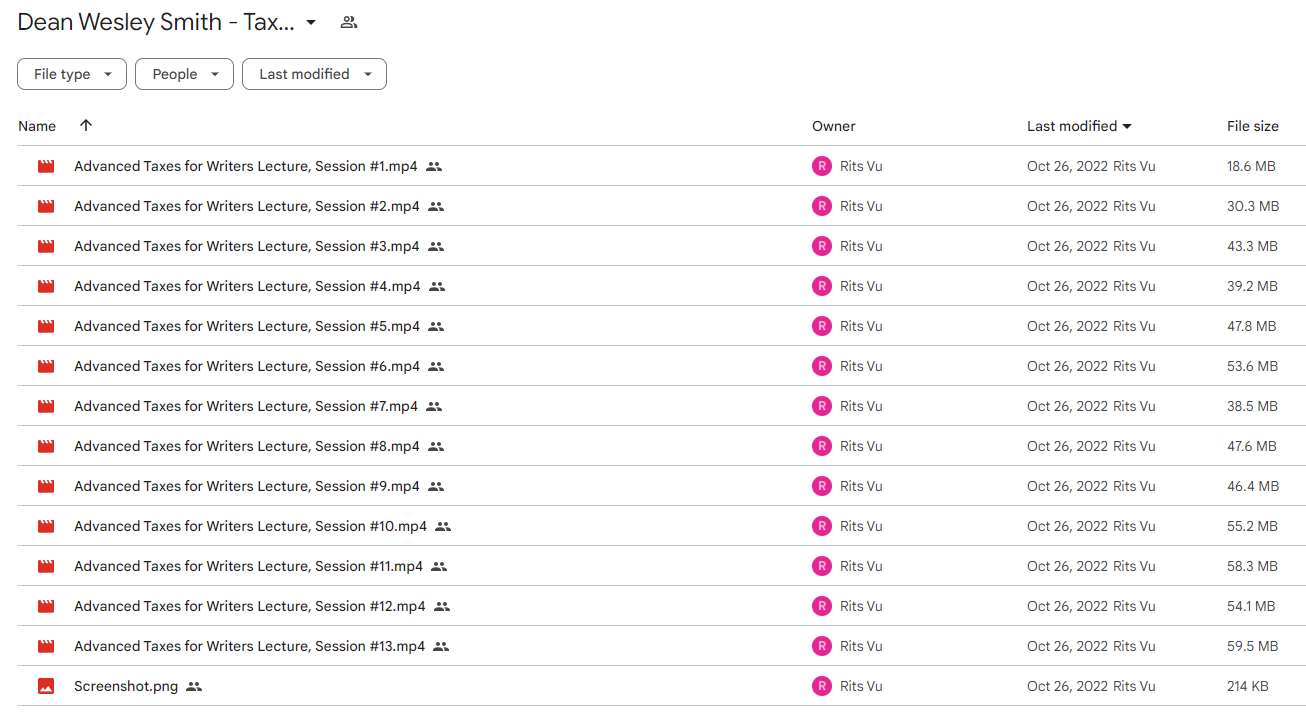This screenshot has width=1306, height=728.
Task: Click the video icon for Session #5.mp4
Action: coord(46,326)
